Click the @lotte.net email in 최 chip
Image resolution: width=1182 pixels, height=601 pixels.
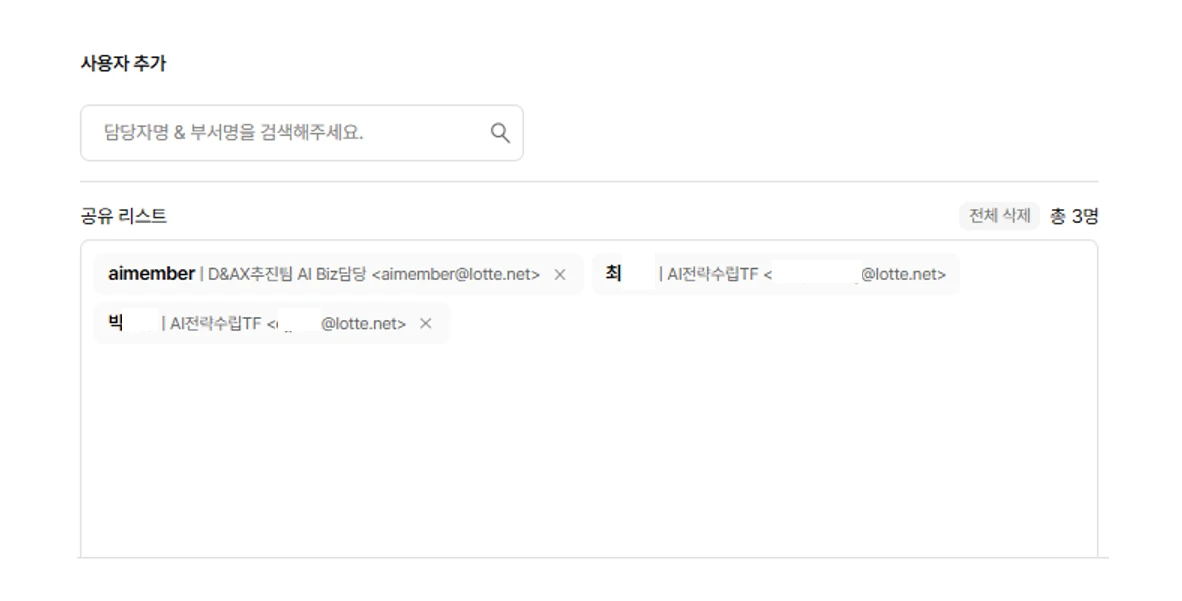[x=902, y=274]
